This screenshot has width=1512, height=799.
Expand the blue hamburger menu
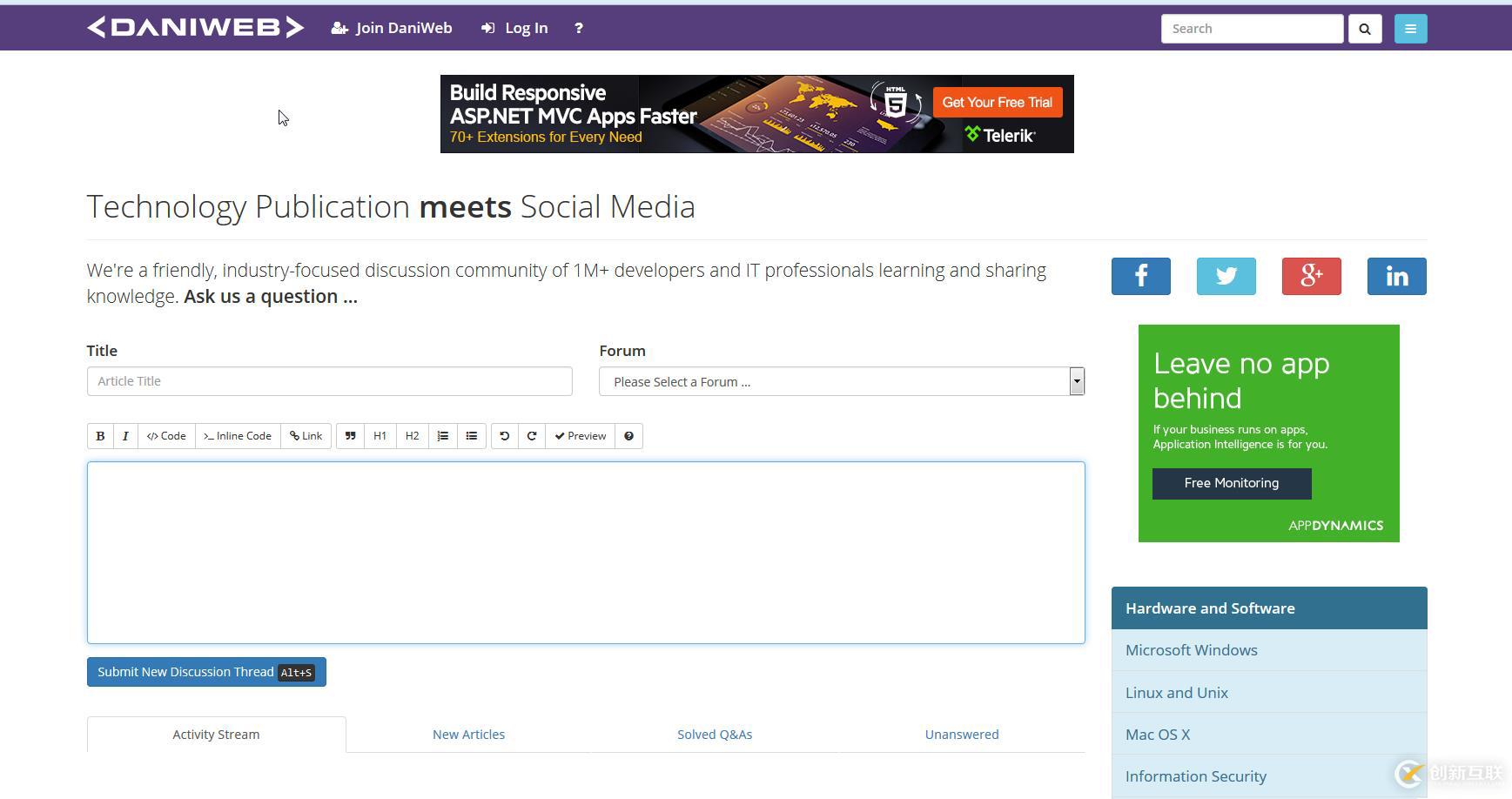coord(1410,29)
